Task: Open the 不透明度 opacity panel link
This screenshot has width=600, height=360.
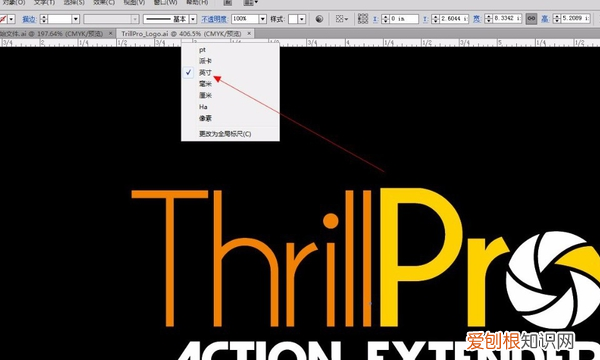Action: [x=214, y=19]
